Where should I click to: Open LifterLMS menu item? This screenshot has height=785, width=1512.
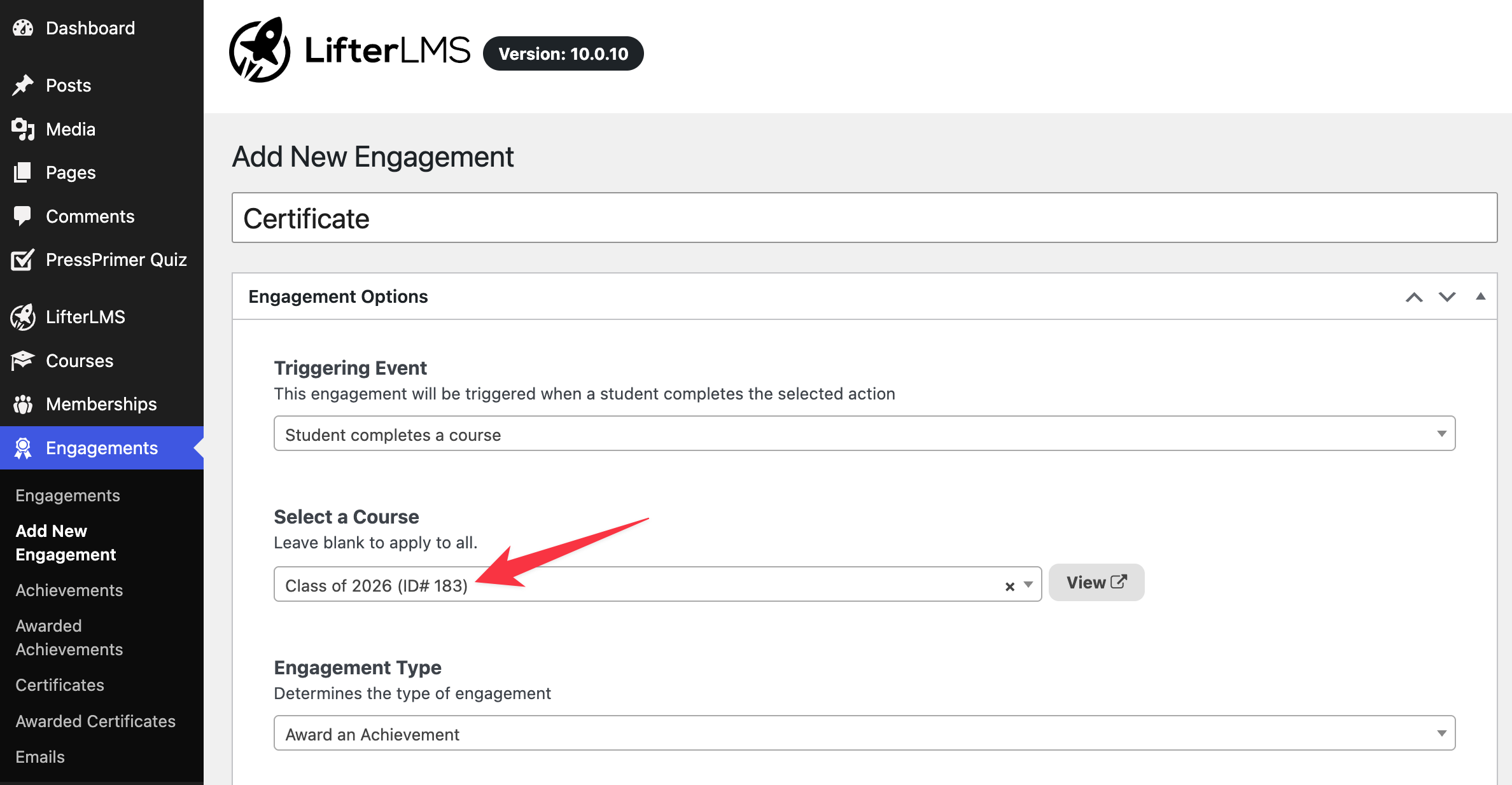pos(102,317)
